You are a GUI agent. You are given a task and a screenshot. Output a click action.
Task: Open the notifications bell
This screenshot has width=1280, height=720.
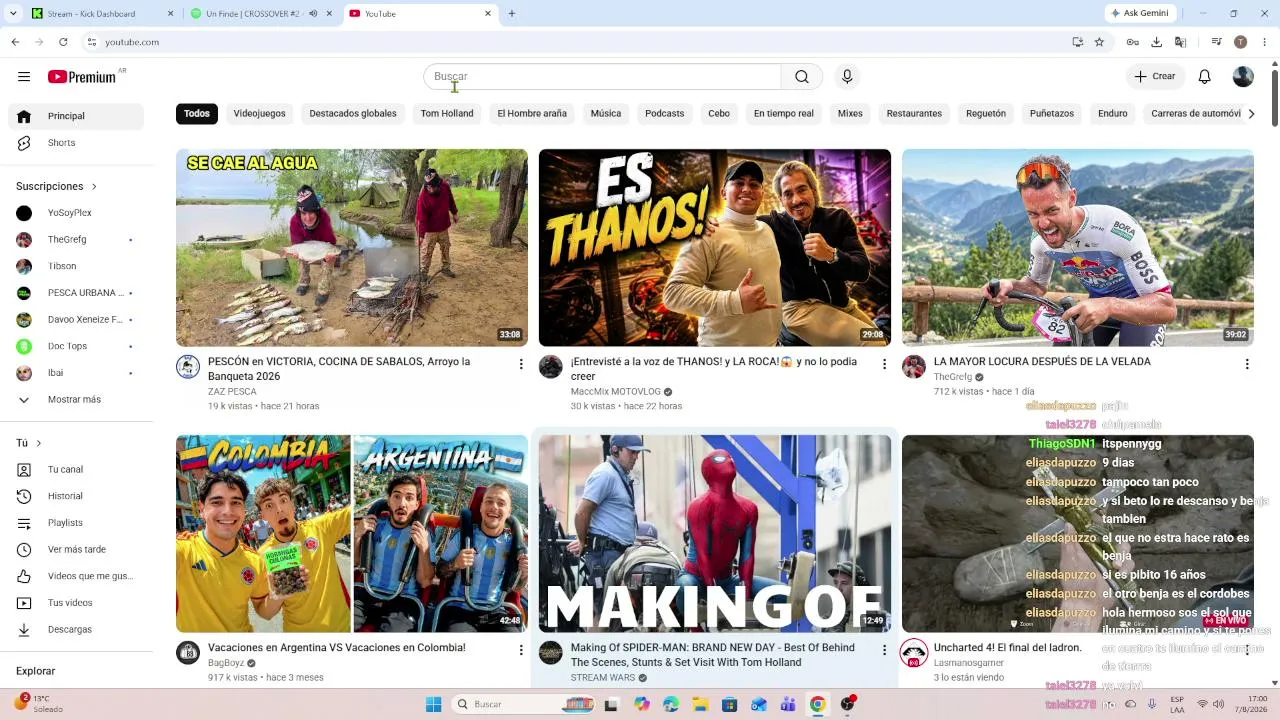(1205, 77)
